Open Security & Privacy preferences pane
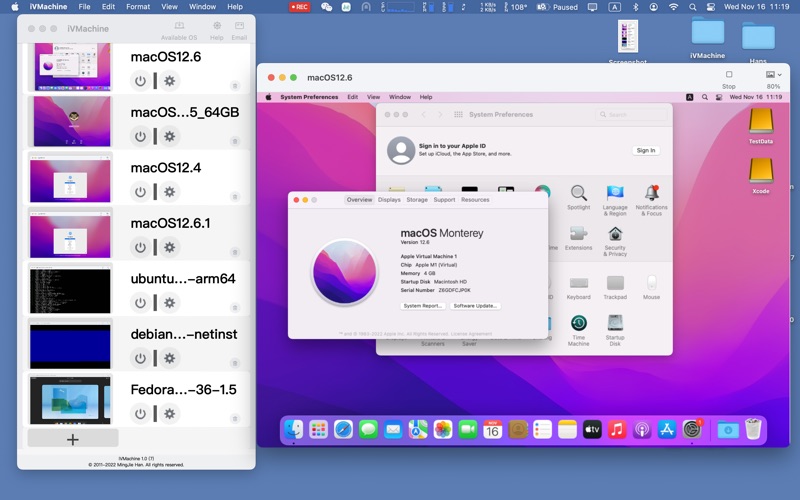The image size is (800, 500). coord(615,241)
